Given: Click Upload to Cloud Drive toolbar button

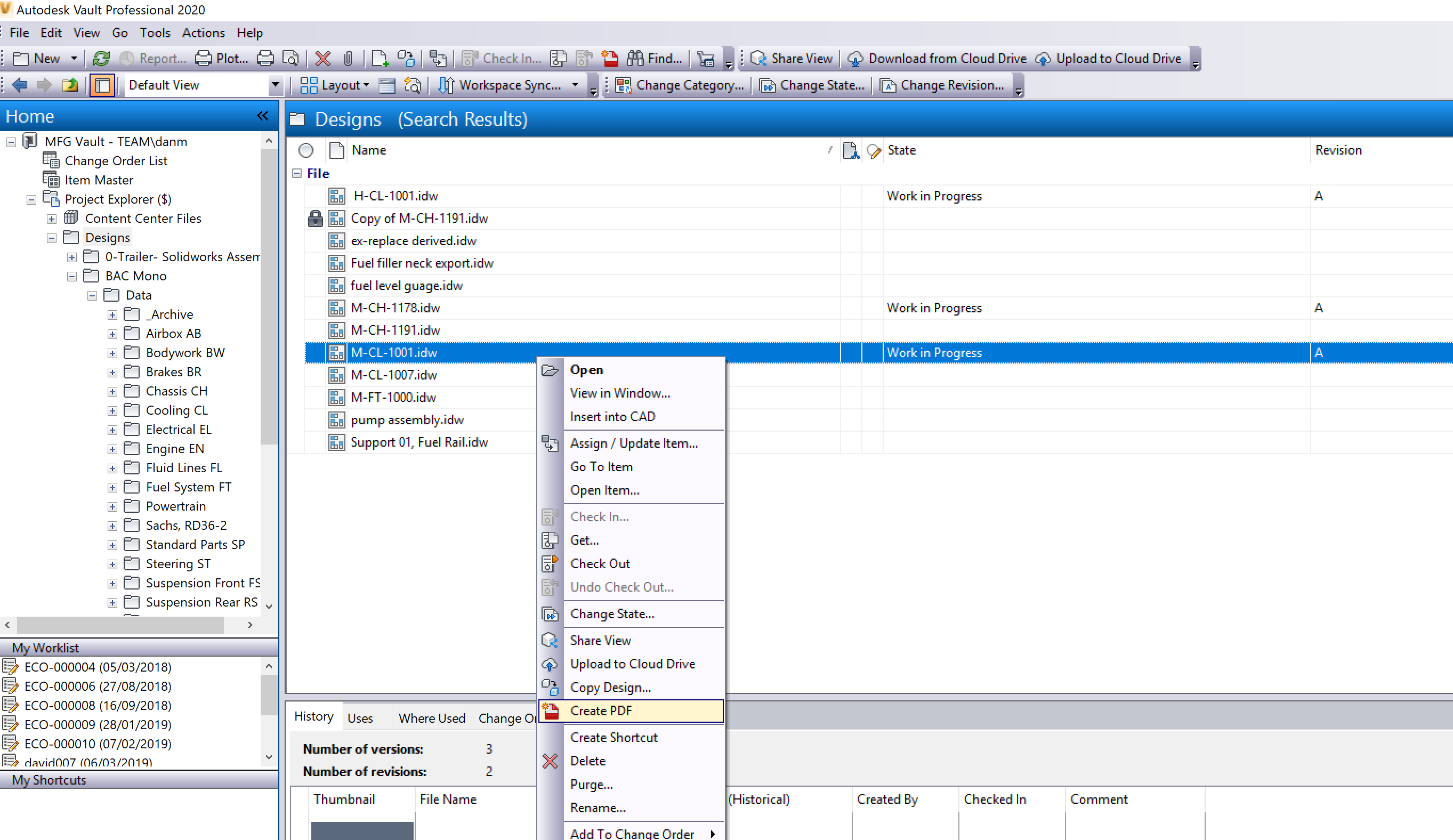Looking at the screenshot, I should pyautogui.click(x=1108, y=58).
